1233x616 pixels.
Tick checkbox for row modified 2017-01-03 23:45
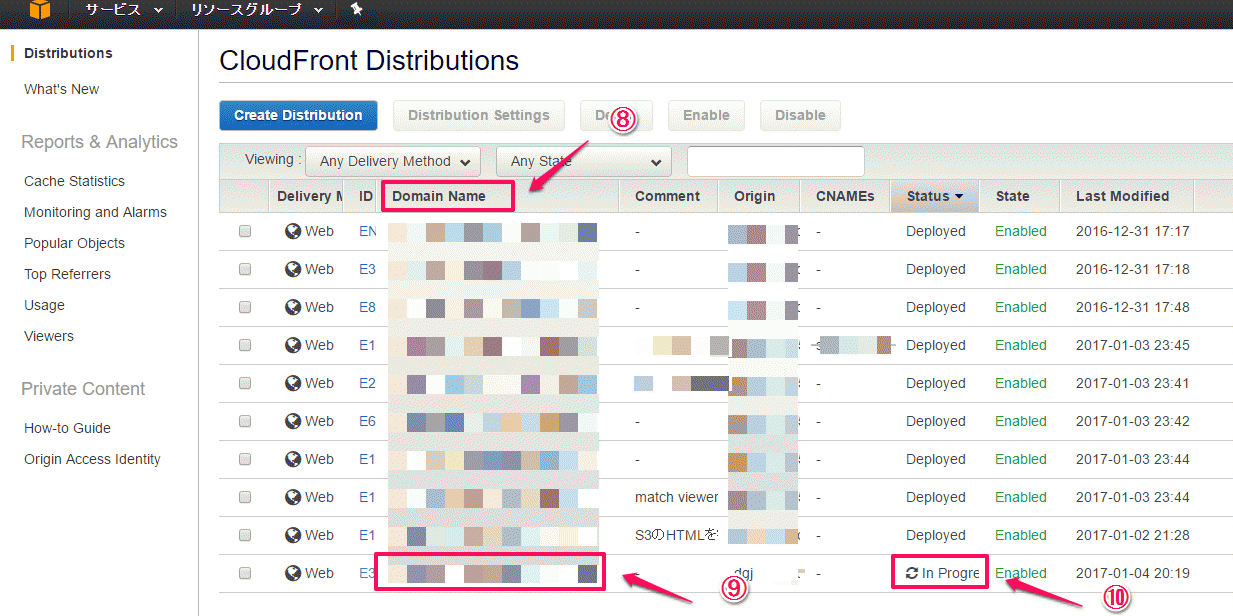click(x=245, y=345)
